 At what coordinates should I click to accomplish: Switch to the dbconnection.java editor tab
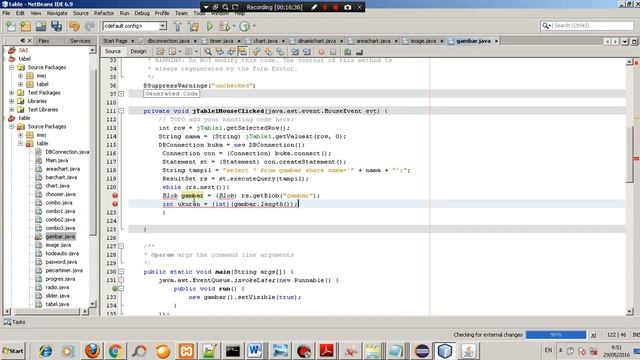tap(168, 41)
